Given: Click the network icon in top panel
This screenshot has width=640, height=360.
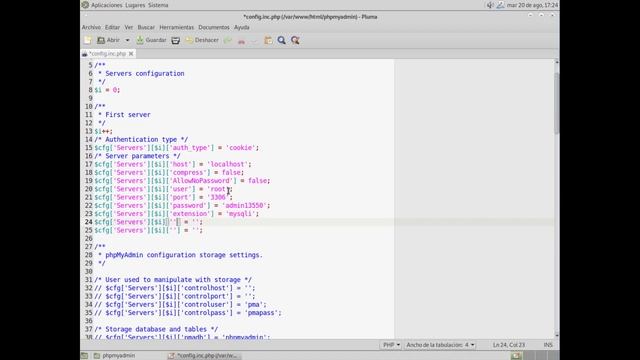Looking at the screenshot, I should coord(500,5).
